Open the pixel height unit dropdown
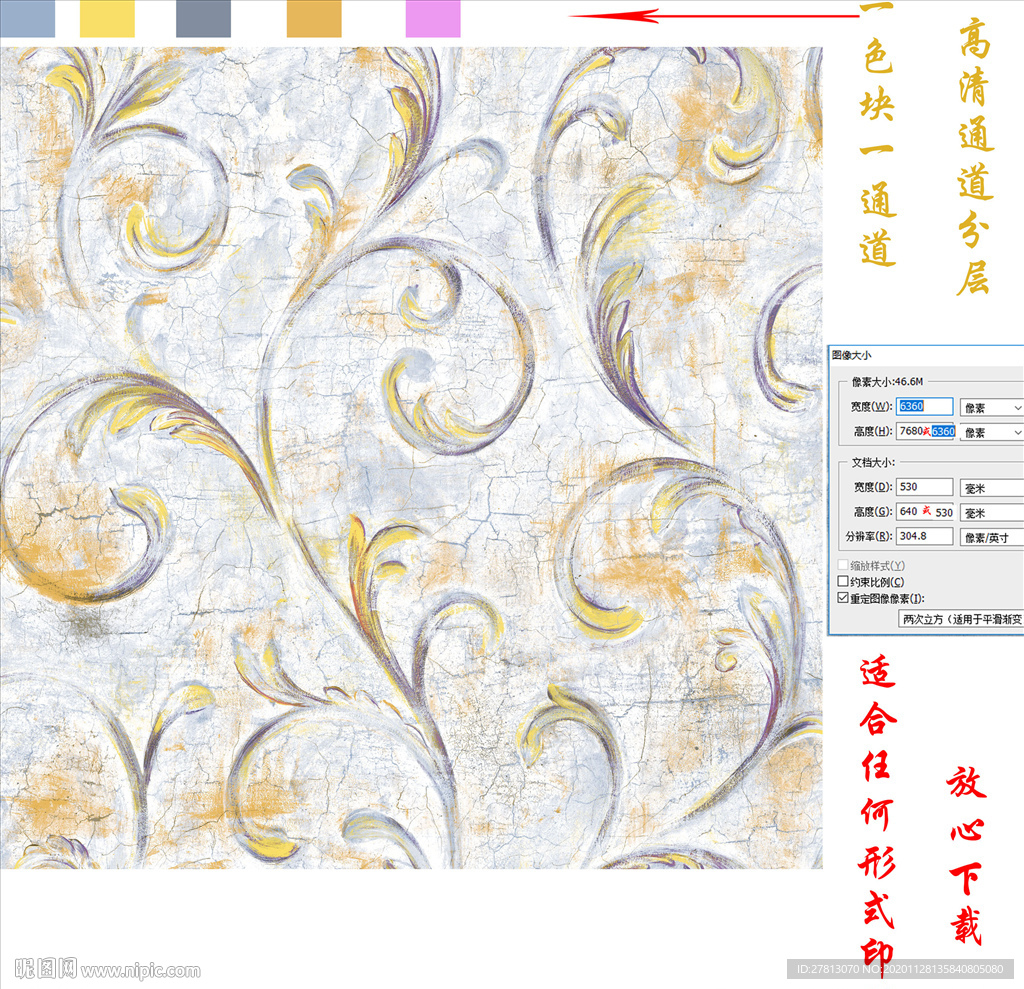Viewport: 1024px width, 989px height. pos(991,432)
